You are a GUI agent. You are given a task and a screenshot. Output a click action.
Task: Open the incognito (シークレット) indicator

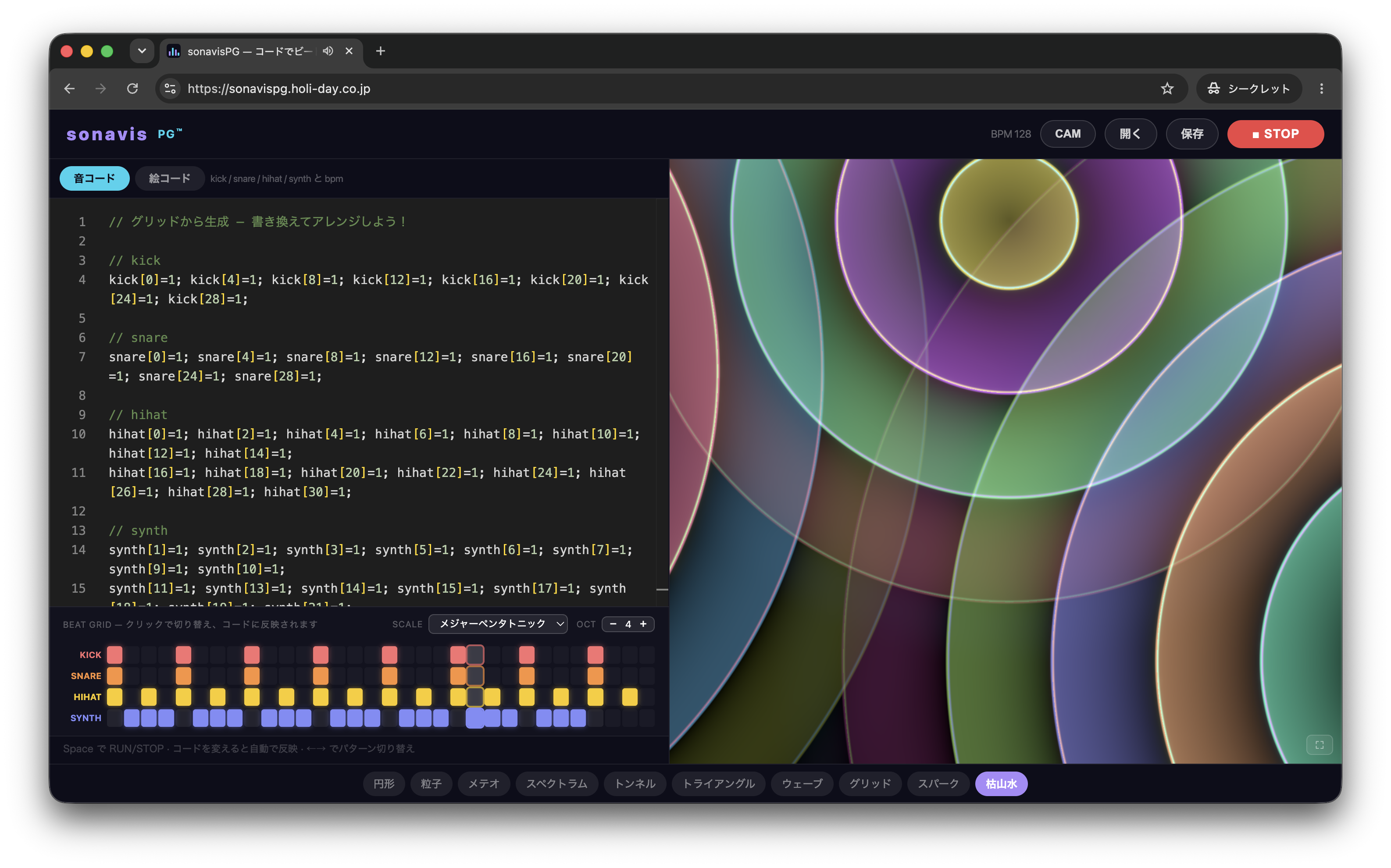(1248, 89)
